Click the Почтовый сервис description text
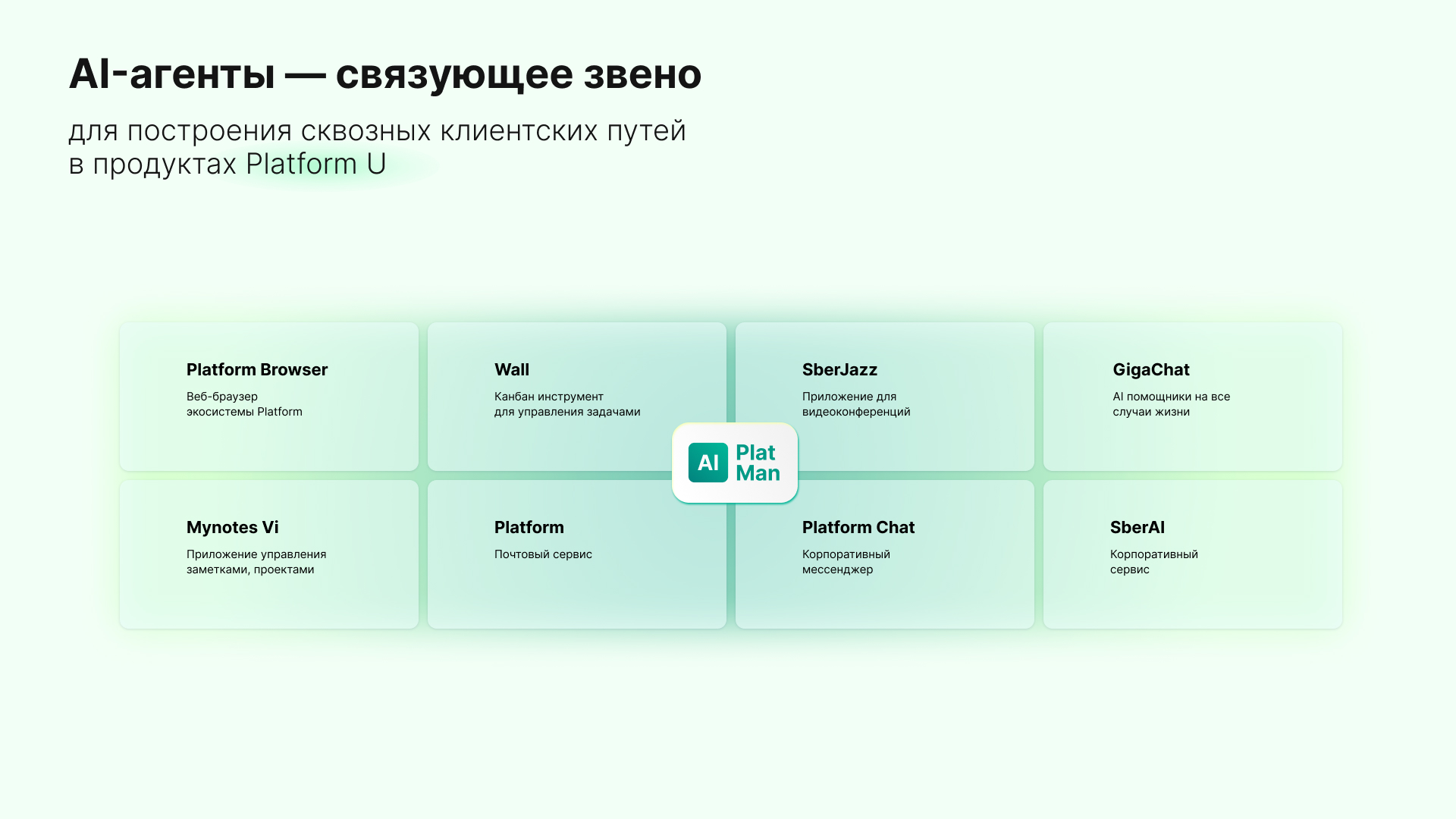 click(x=543, y=554)
